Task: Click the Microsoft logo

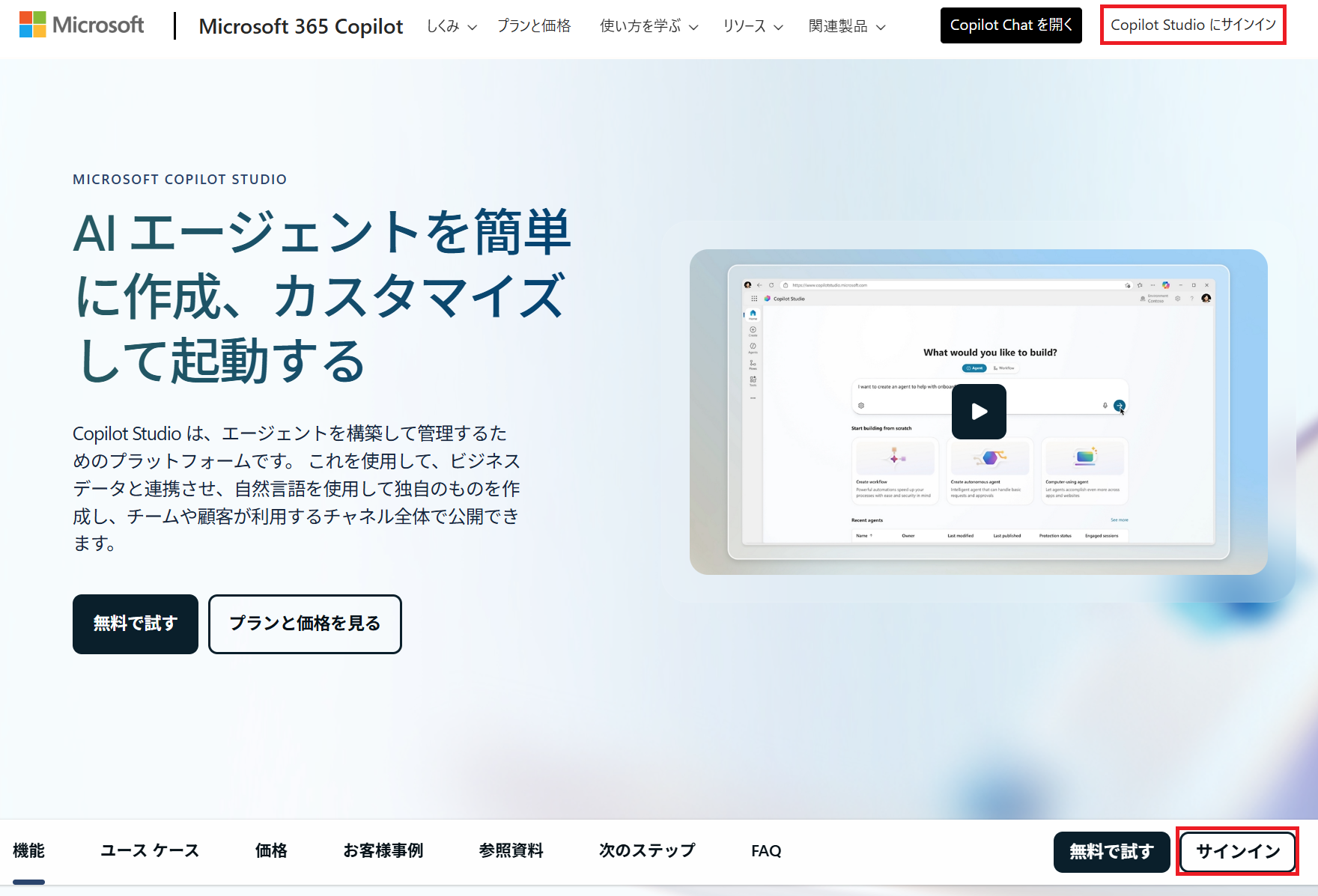Action: [81, 25]
